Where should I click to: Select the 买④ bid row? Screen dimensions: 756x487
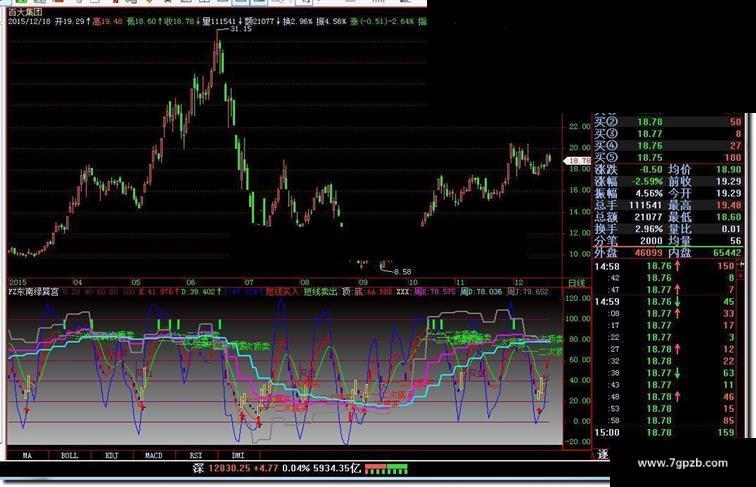tap(669, 146)
